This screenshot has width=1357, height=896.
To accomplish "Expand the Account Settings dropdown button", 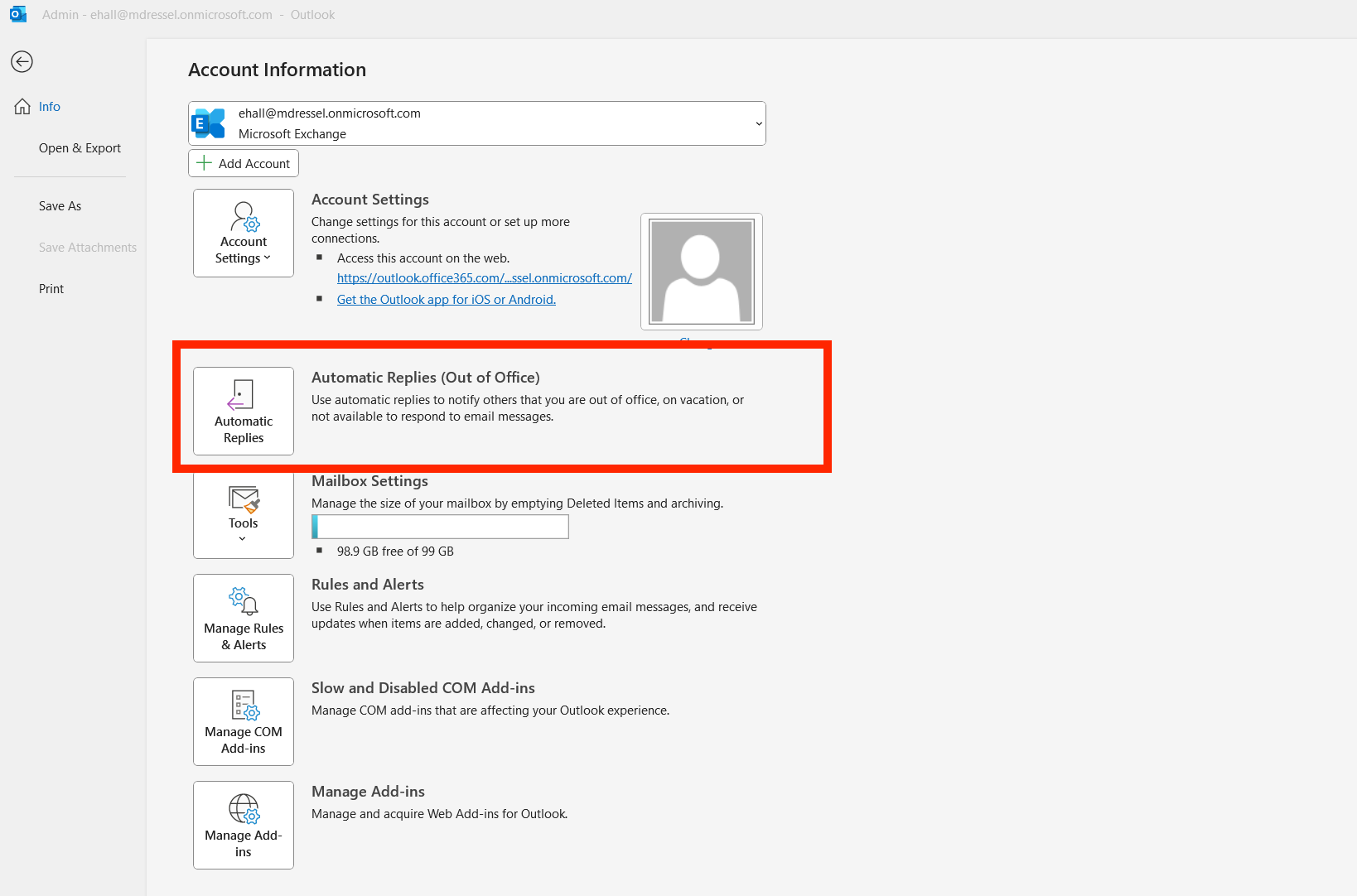I will [244, 233].
